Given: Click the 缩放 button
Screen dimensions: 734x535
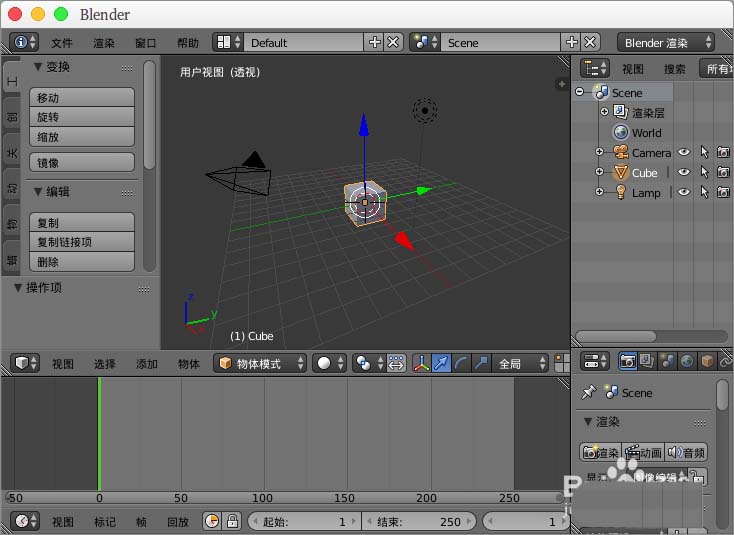Looking at the screenshot, I should click(x=82, y=137).
